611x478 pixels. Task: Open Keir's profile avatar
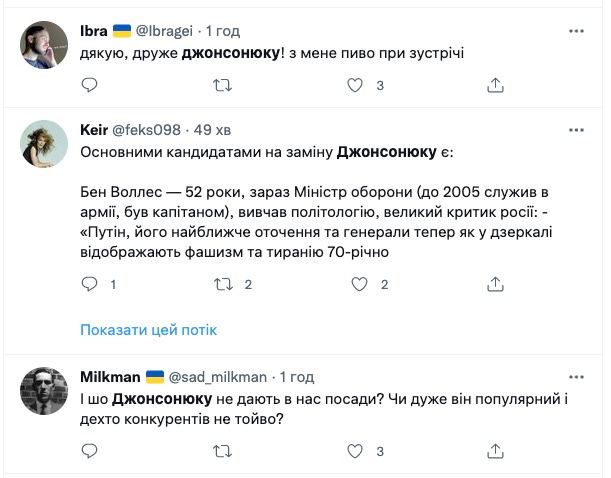(x=44, y=145)
